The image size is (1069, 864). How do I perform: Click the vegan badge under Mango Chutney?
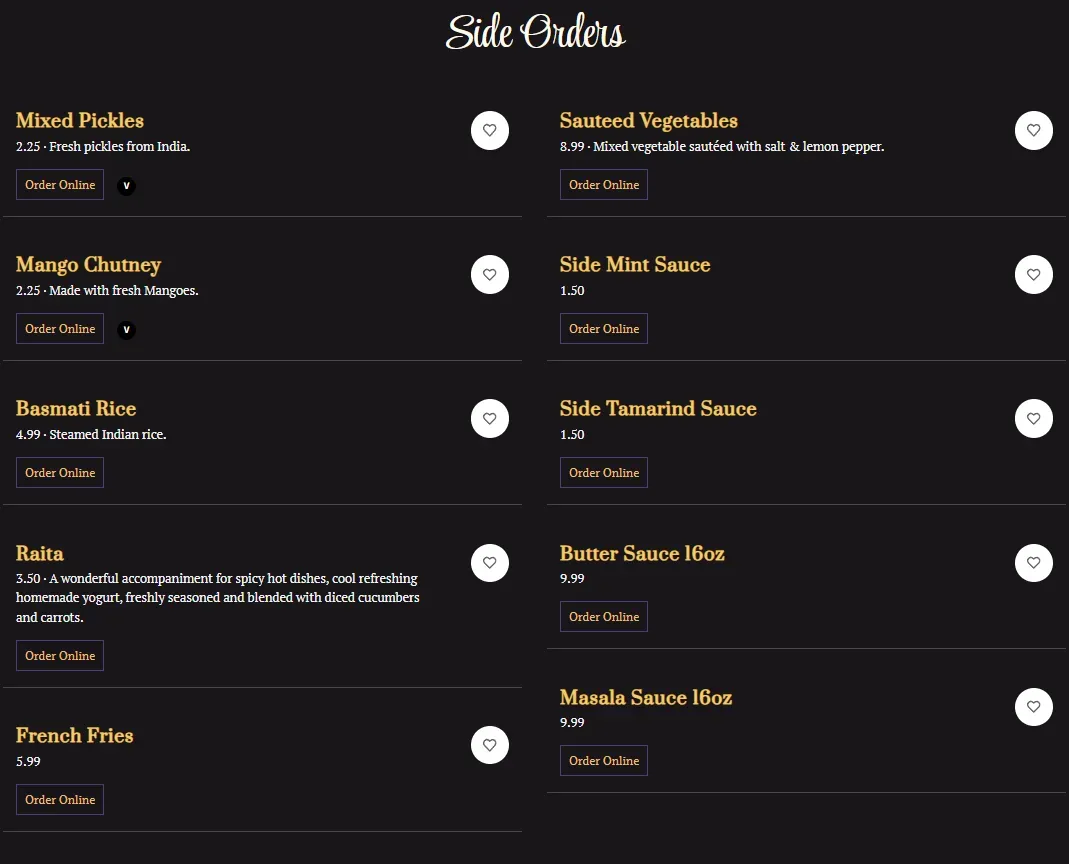point(126,329)
